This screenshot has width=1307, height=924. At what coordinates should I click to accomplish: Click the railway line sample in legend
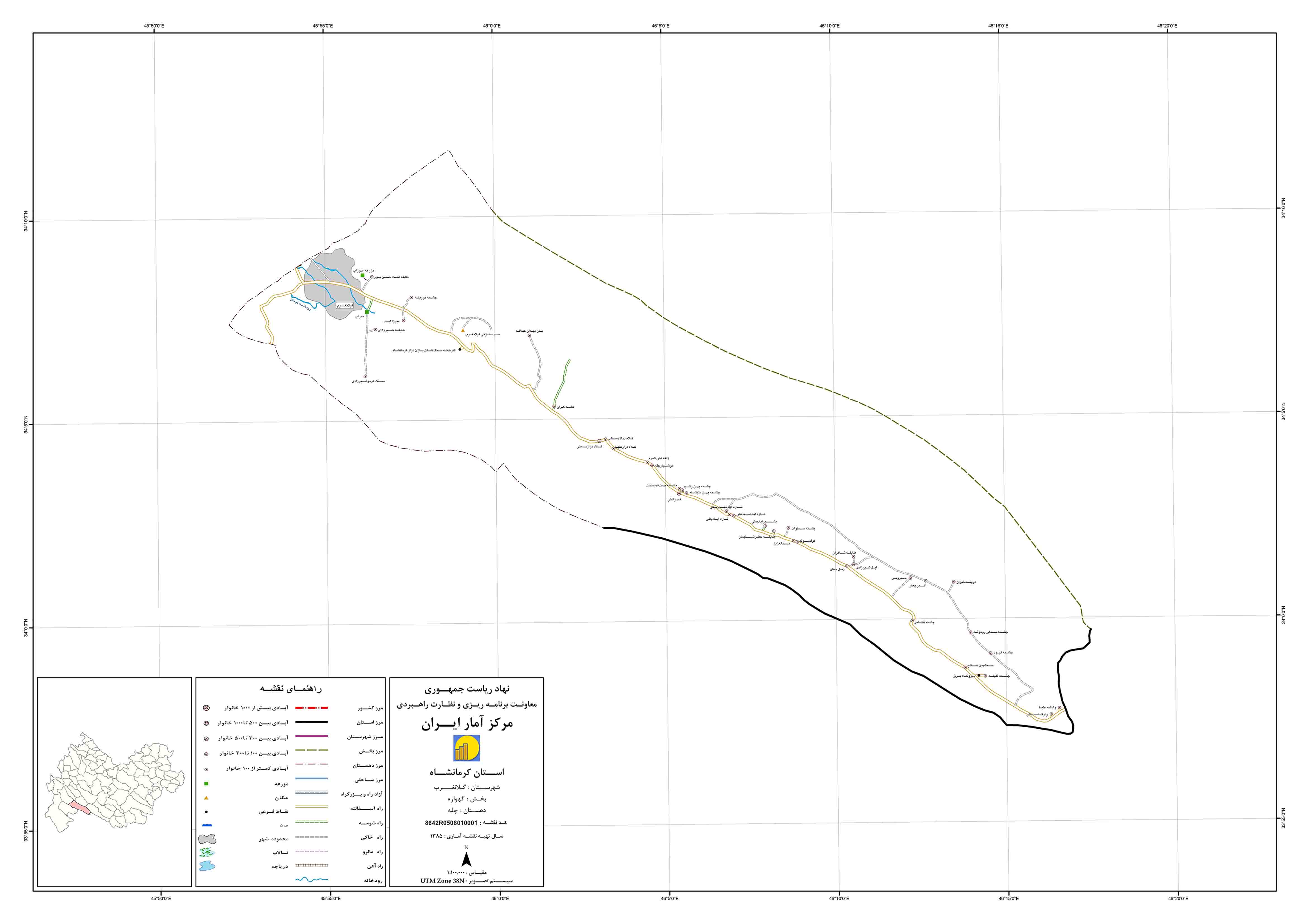coord(311,865)
